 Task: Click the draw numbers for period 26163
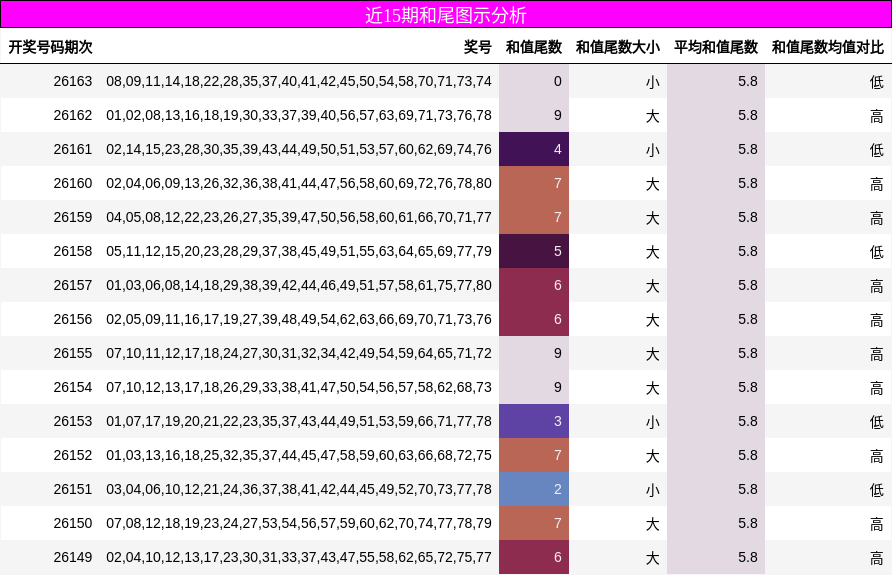tap(299, 81)
